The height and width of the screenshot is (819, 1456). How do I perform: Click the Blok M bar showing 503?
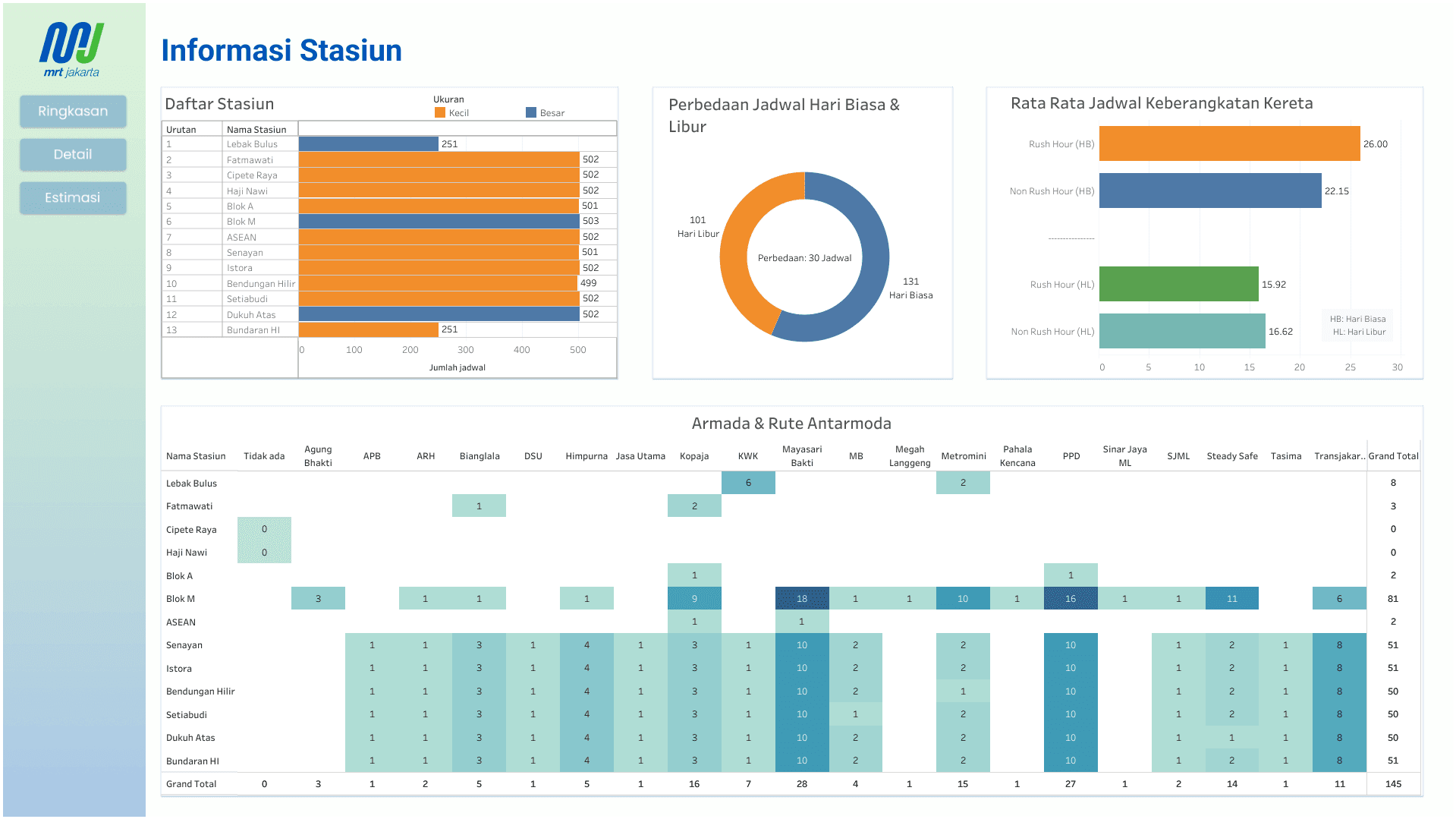[439, 221]
